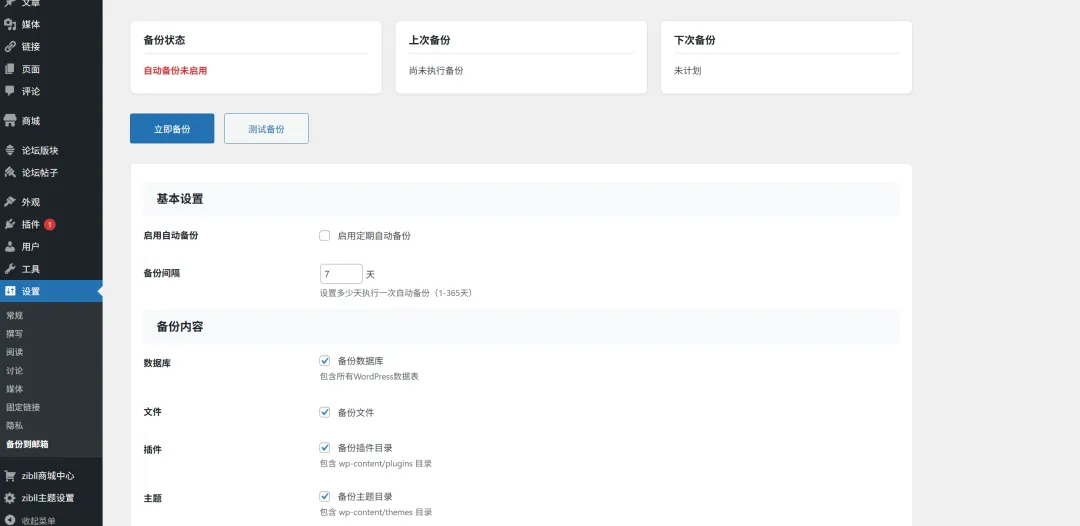Click the 论坛版块 forum sections icon
Image resolution: width=1080 pixels, height=526 pixels.
tap(10, 150)
